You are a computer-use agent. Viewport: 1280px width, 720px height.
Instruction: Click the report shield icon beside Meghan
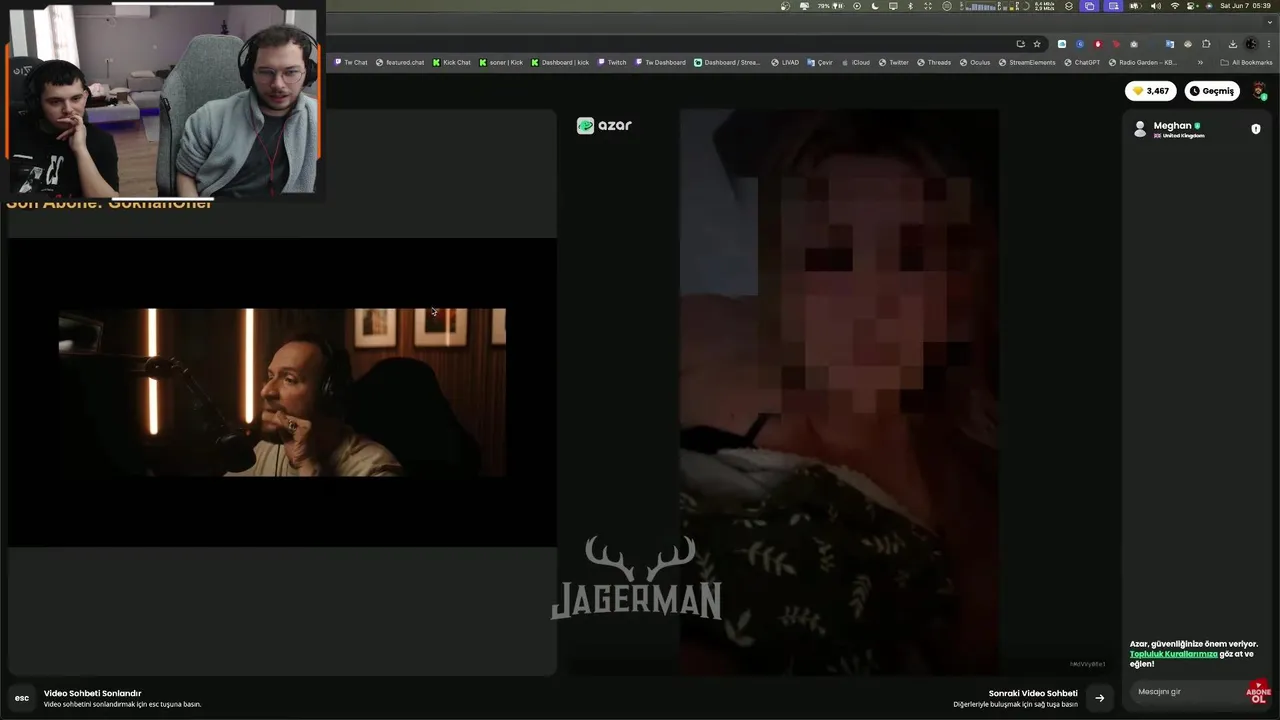(x=1256, y=129)
